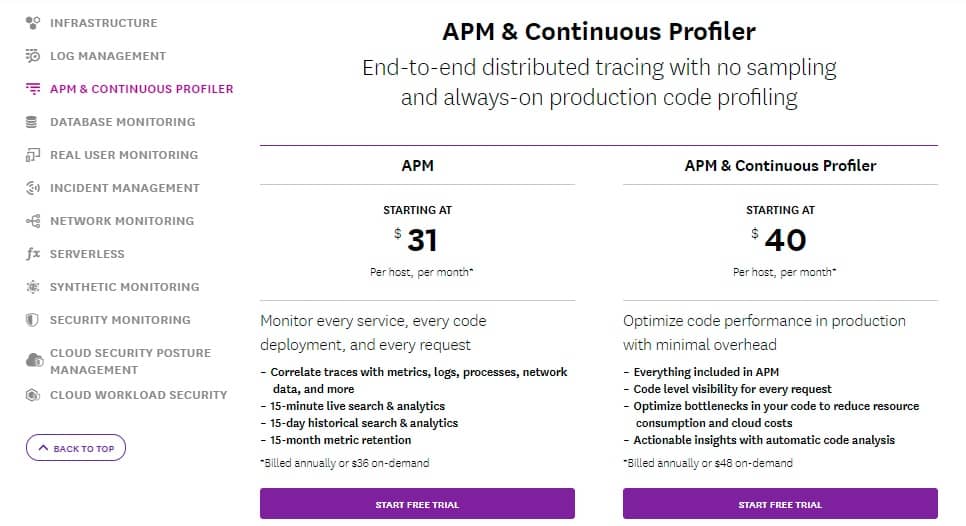
Task: Click the Real User Monitoring icon
Action: (33, 155)
